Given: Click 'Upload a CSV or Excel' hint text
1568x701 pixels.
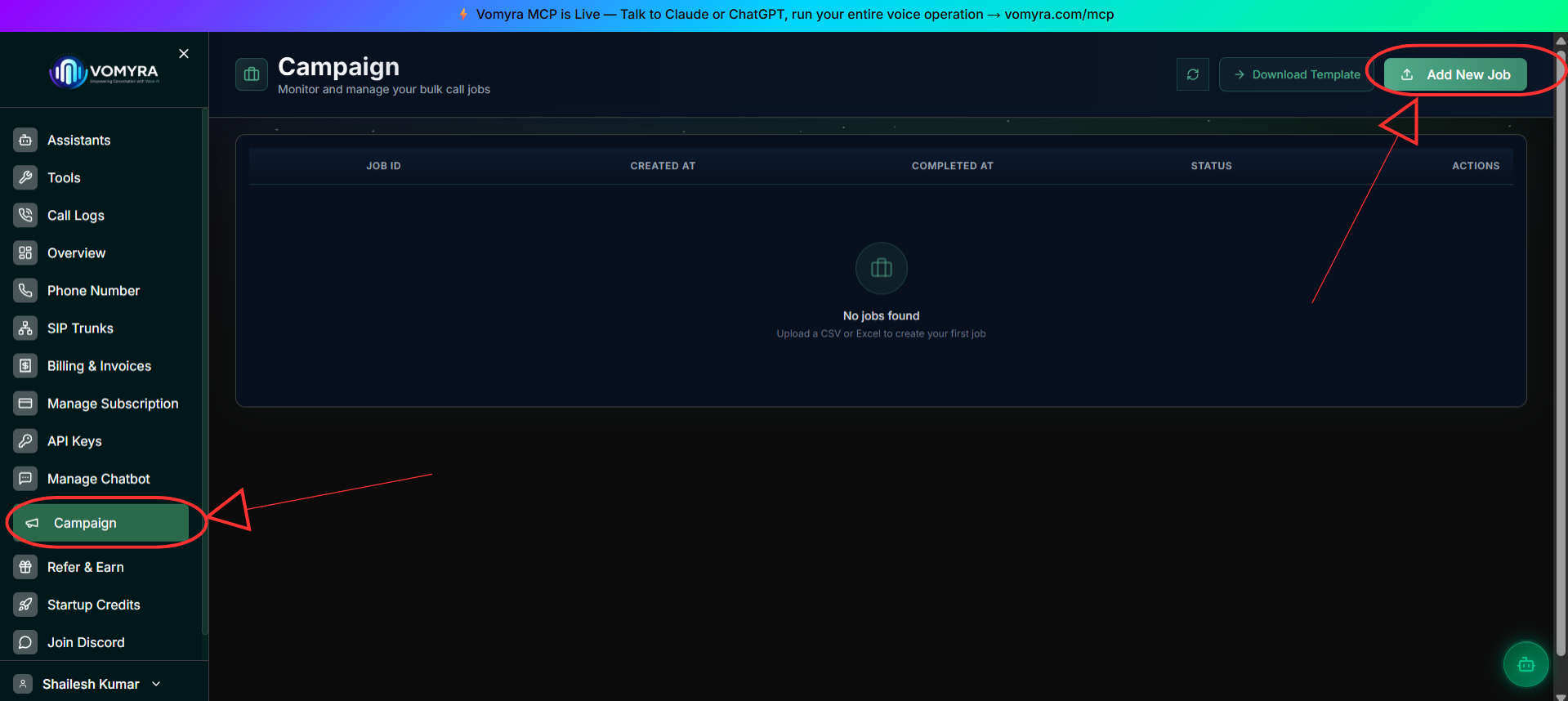Looking at the screenshot, I should click(x=881, y=333).
